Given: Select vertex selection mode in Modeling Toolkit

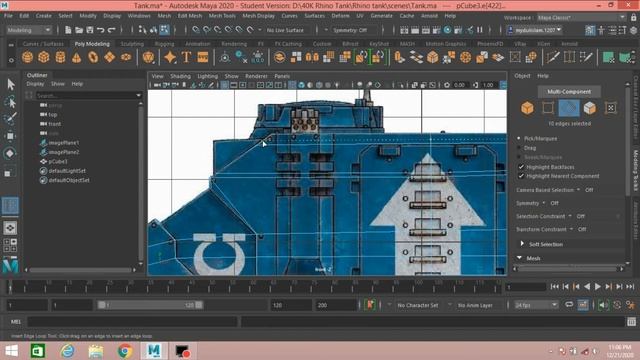Looking at the screenshot, I should click(548, 108).
